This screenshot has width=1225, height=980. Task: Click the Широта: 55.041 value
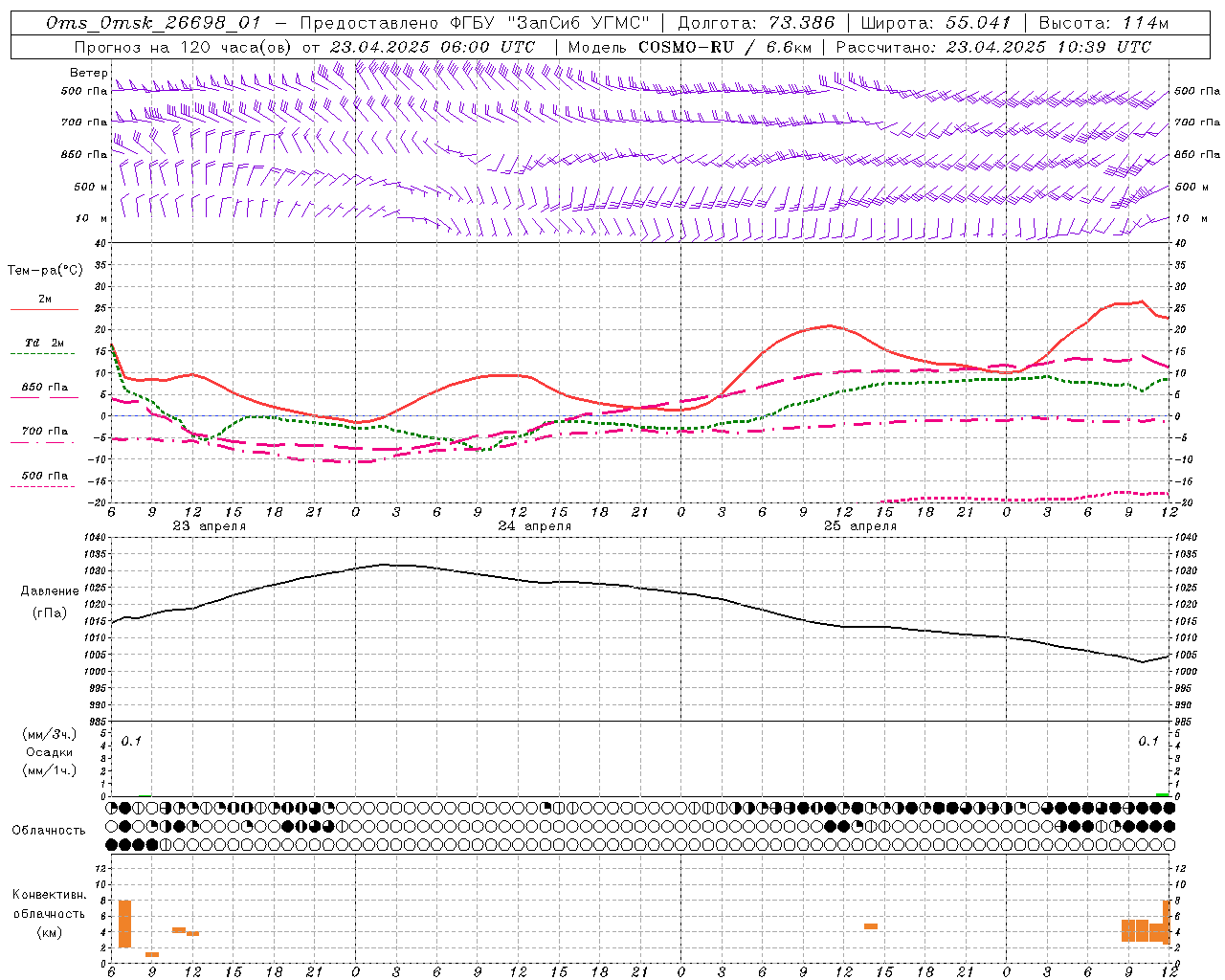(936, 23)
